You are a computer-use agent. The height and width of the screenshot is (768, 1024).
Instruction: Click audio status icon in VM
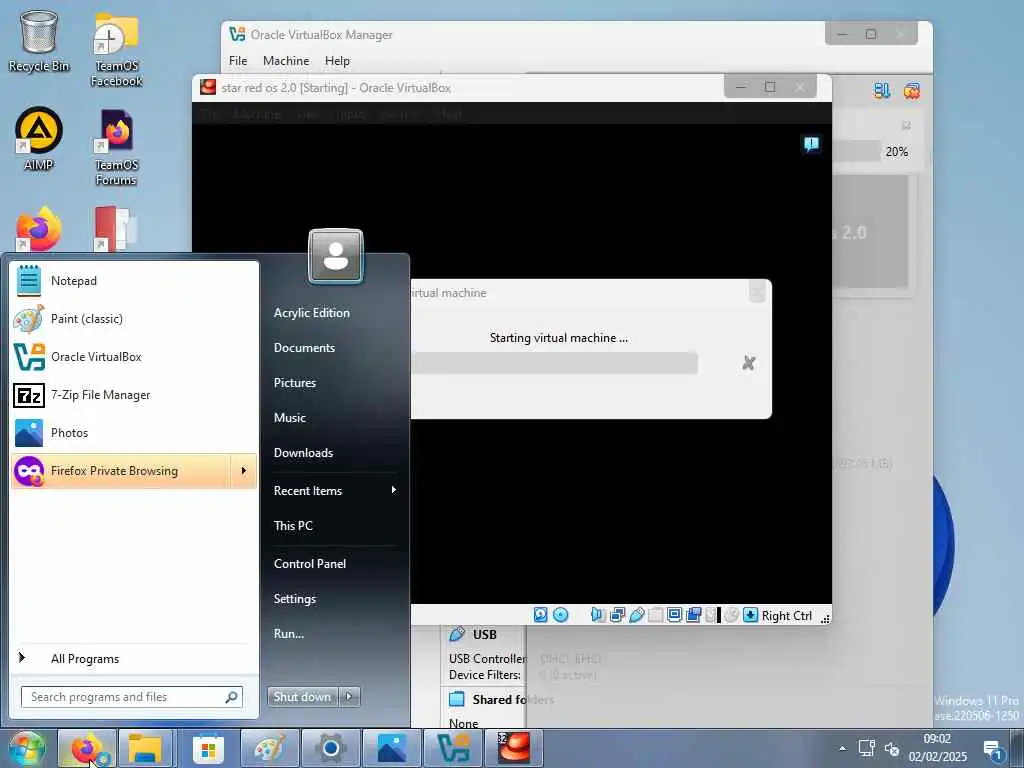[597, 615]
